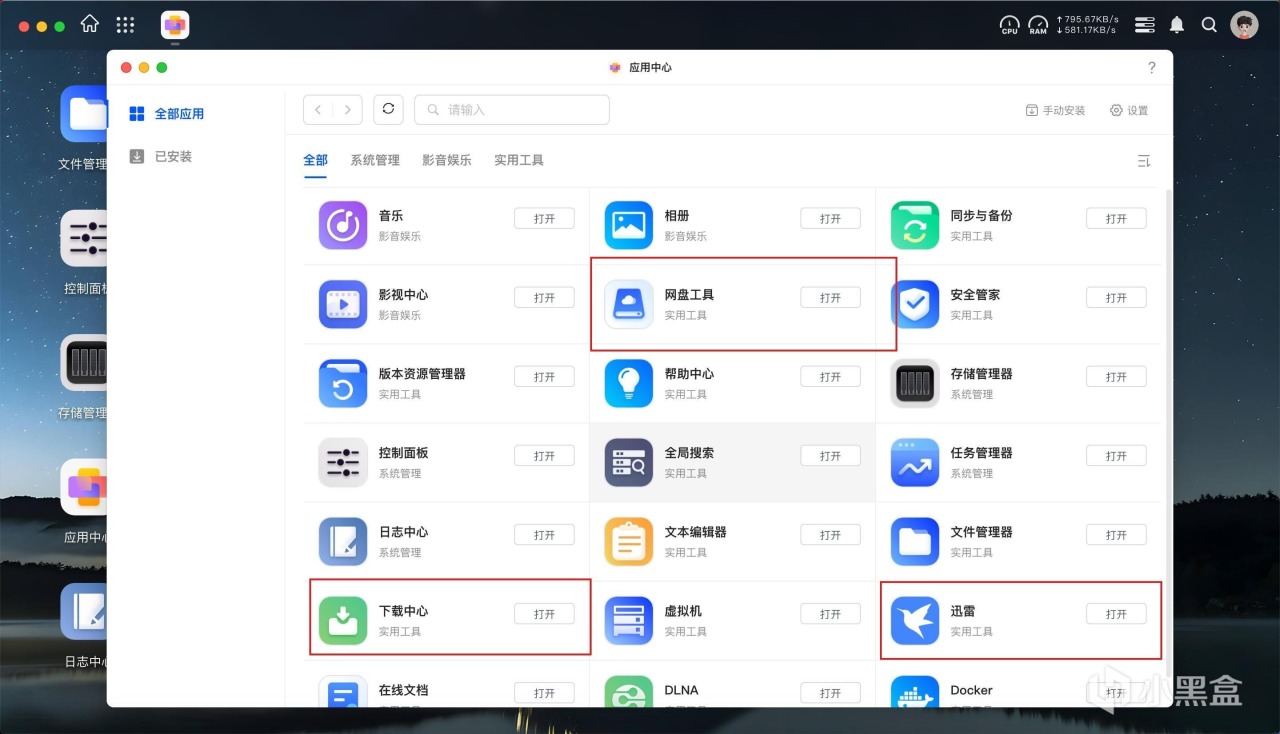The width and height of the screenshot is (1280, 734).
Task: Click the 文件管理器 app icon in the list
Action: (915, 541)
